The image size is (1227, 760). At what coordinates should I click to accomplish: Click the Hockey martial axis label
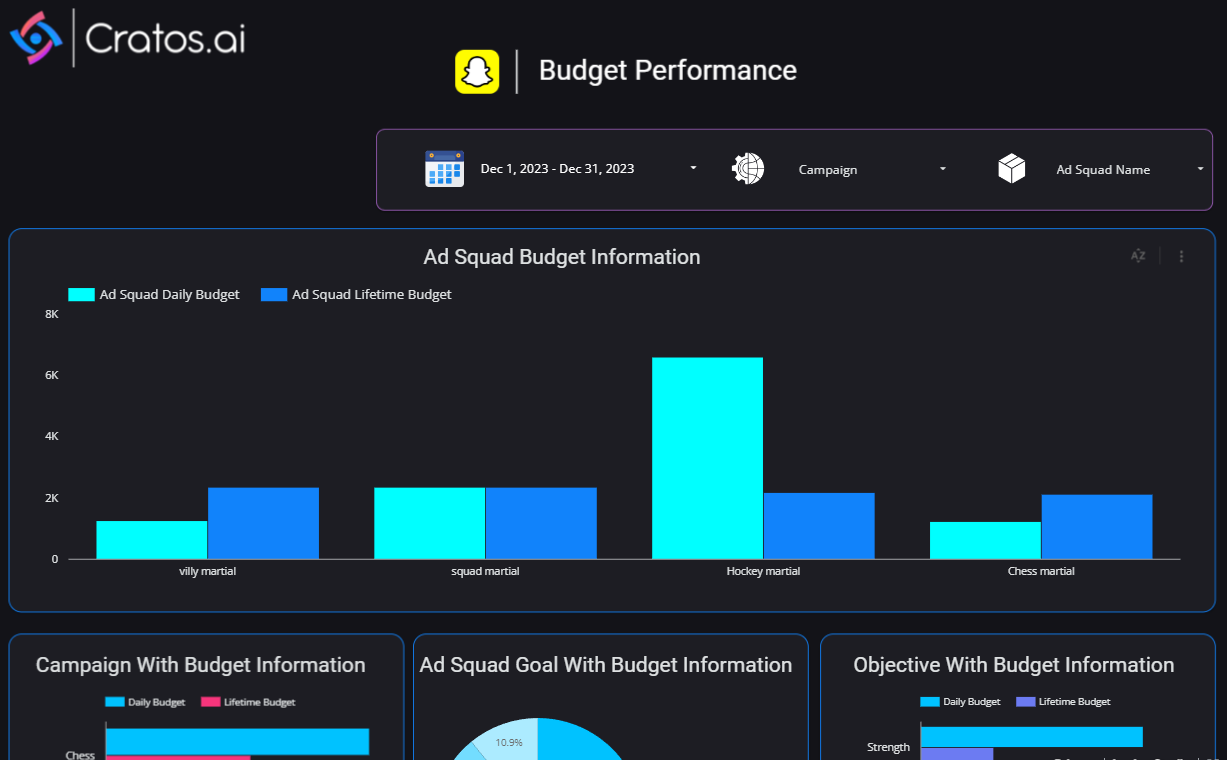763,571
